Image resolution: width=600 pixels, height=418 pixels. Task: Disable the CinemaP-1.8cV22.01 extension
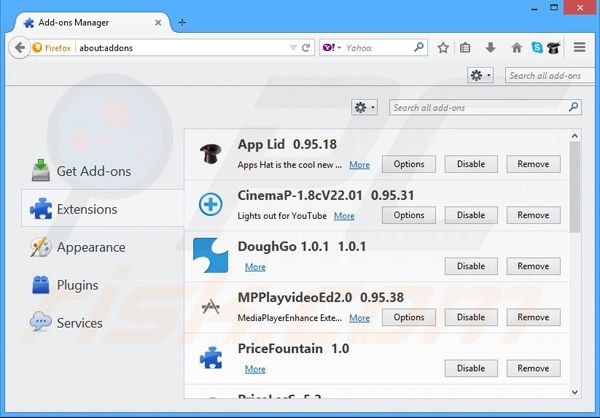471,215
